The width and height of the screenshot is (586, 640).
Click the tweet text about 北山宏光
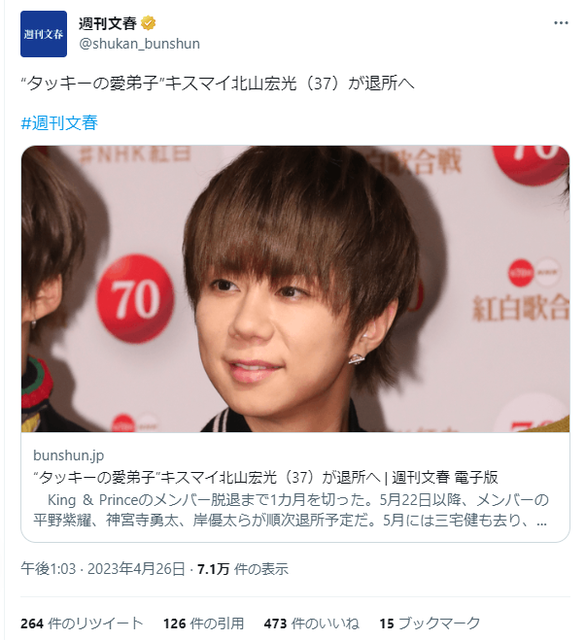coord(217,83)
